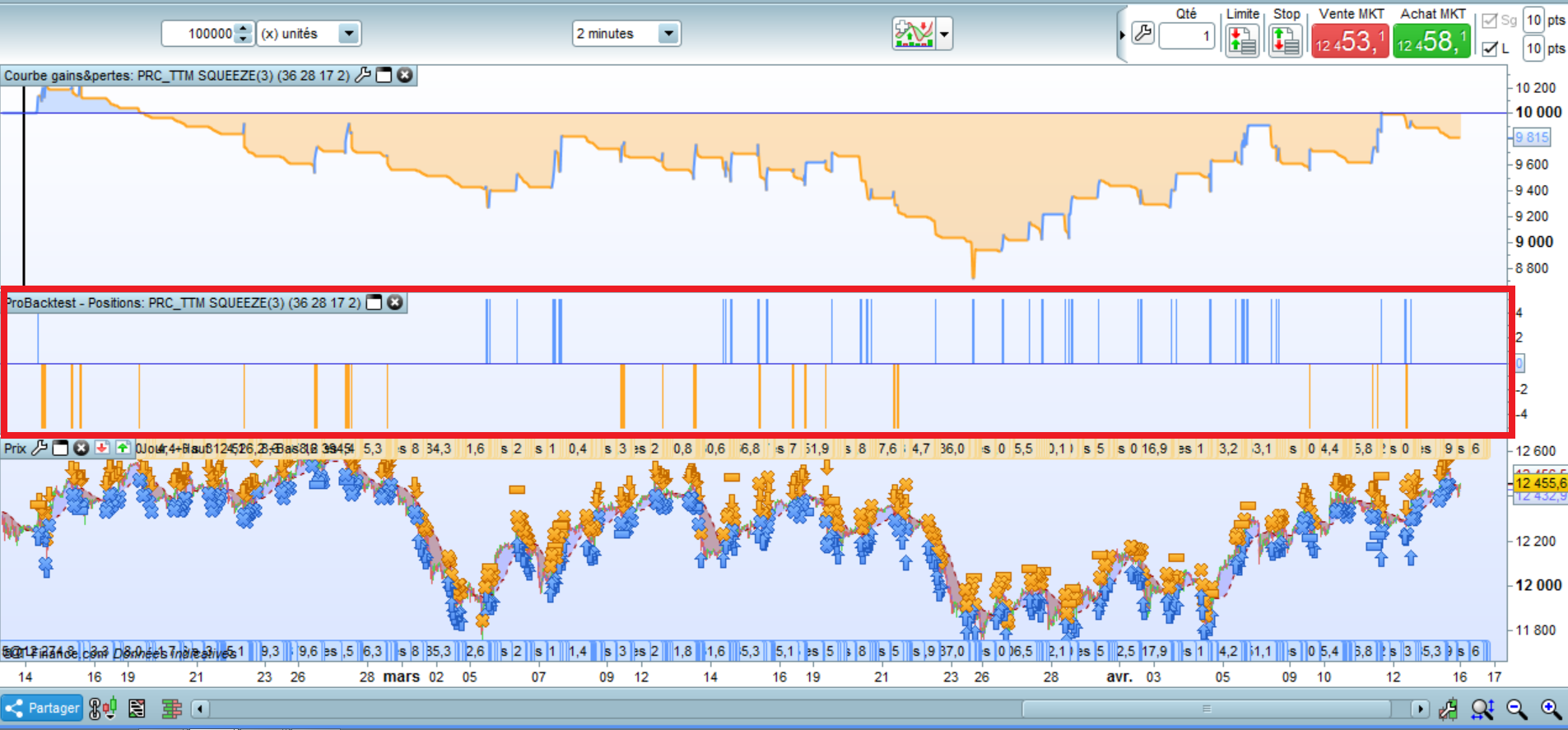
Task: Click the green up arrow in Prix header
Action: tap(123, 449)
